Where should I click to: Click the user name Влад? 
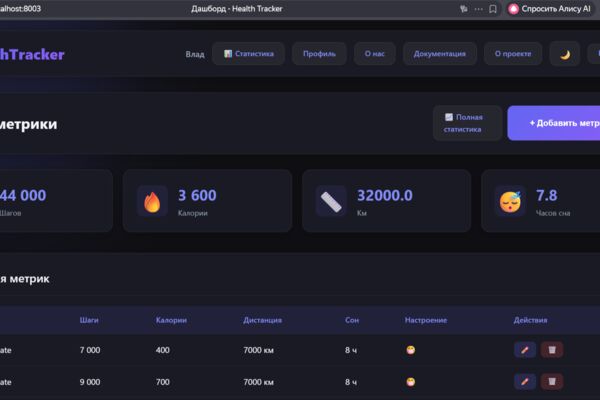pos(195,54)
